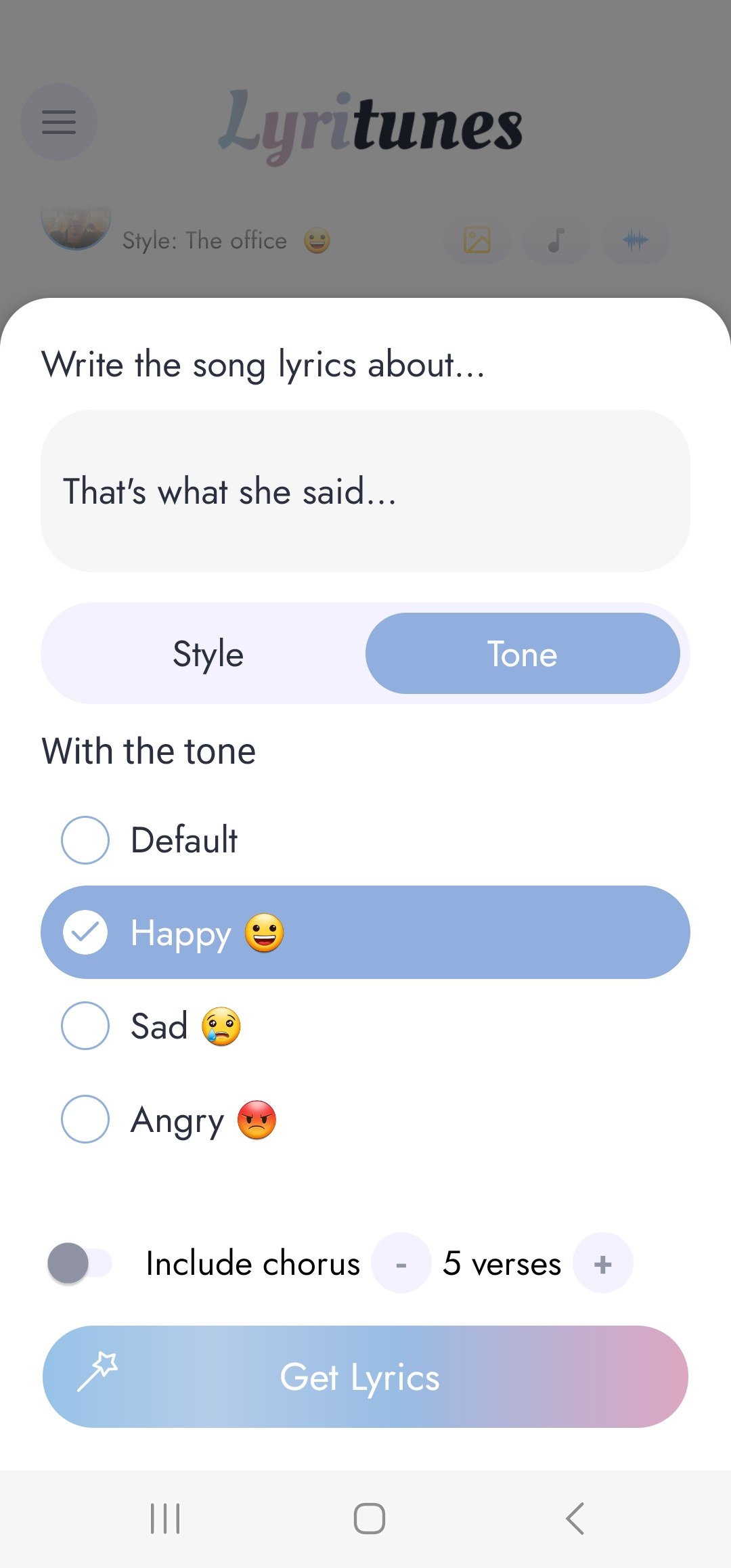This screenshot has height=1568, width=731.
Task: Tap the Android home navigation icon
Action: 369,1519
